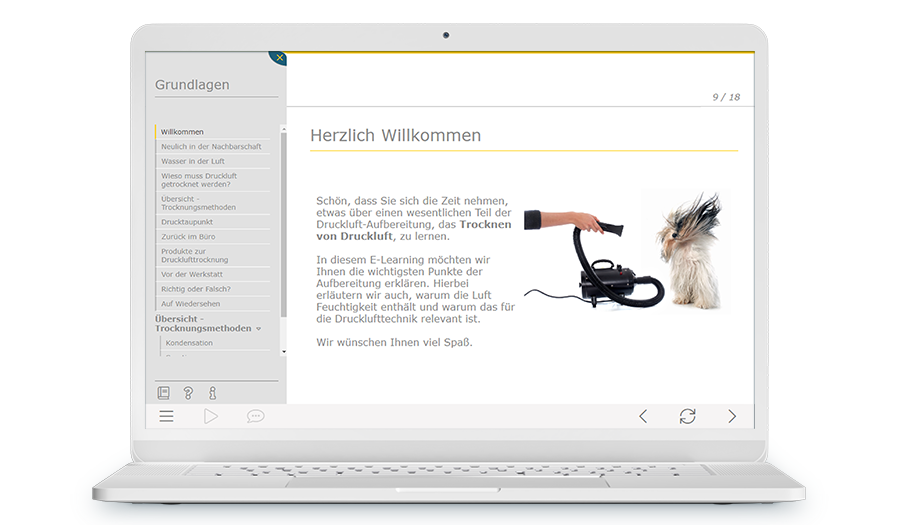
Task: Open Wasser in der Luft
Action: [213, 161]
